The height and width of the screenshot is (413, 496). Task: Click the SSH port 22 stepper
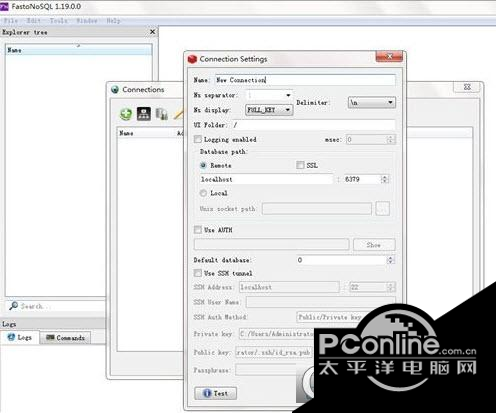pos(372,287)
